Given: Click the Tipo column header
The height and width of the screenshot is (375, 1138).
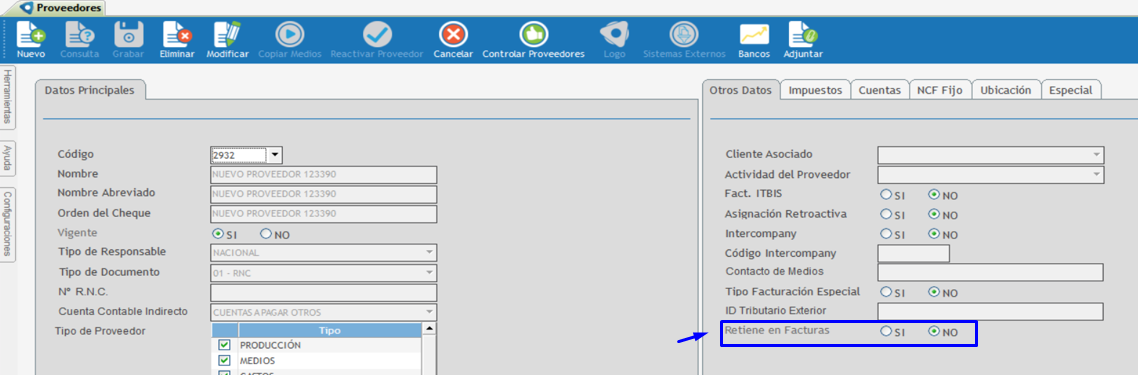Looking at the screenshot, I should (x=329, y=330).
